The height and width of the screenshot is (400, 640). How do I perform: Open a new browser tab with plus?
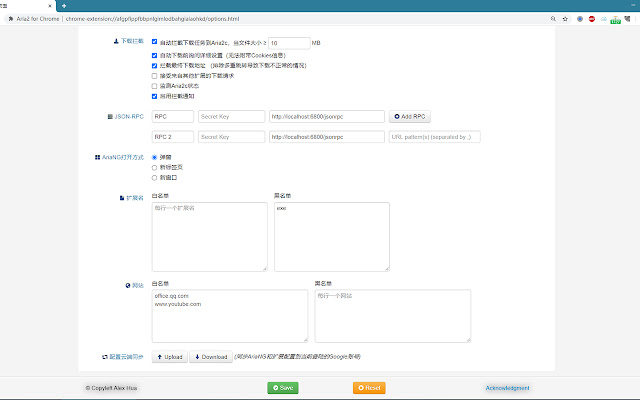pos(64,6)
